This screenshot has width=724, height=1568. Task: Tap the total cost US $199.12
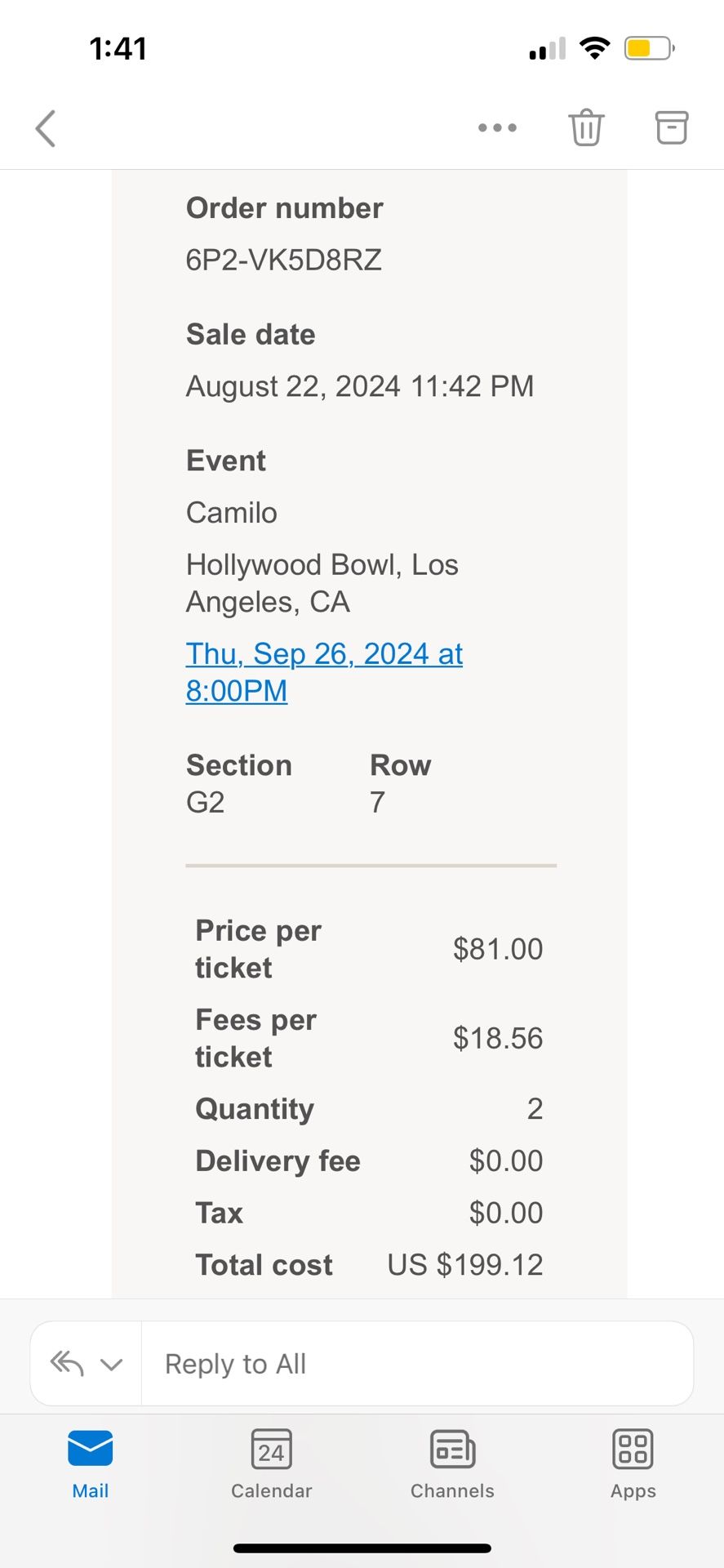(464, 1264)
